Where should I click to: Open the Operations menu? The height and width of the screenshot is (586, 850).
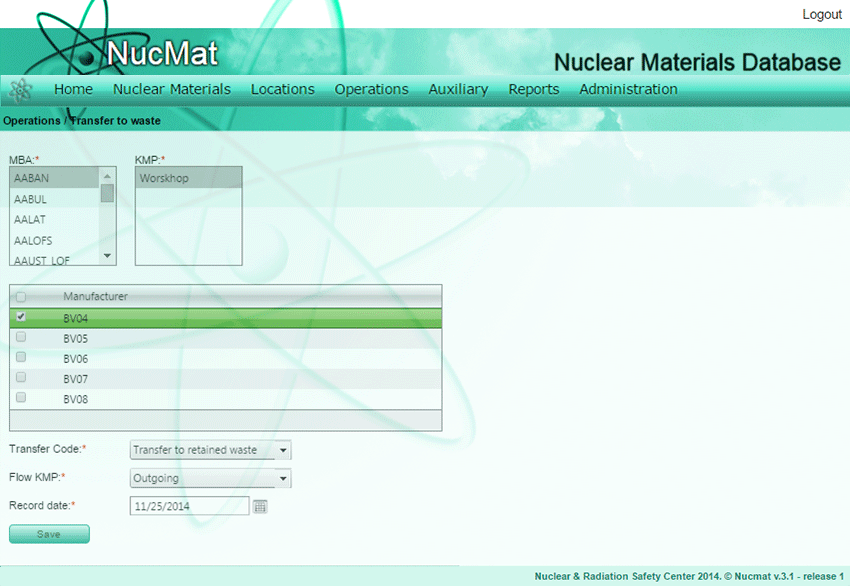371,89
